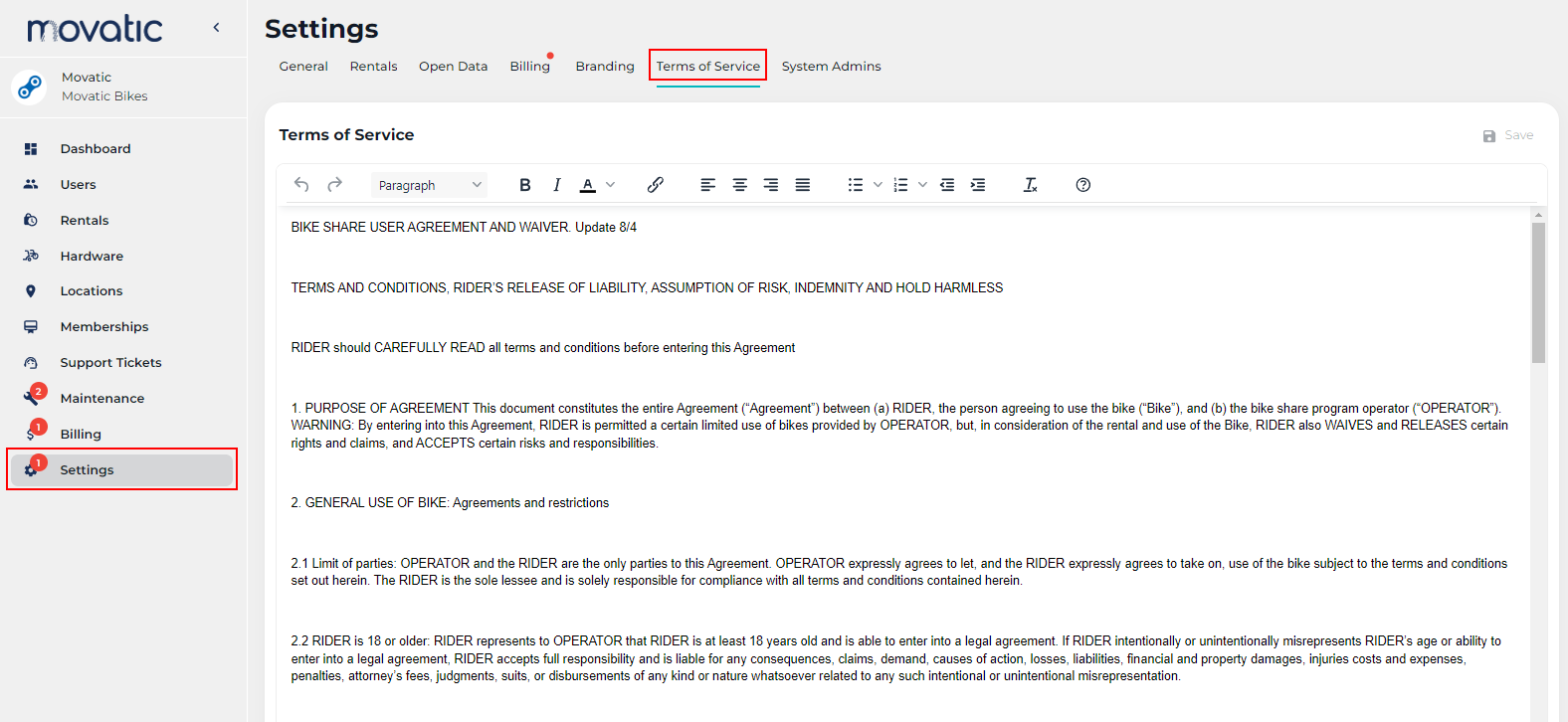Click the clear formatting icon
The height and width of the screenshot is (722, 1568).
[x=1031, y=185]
